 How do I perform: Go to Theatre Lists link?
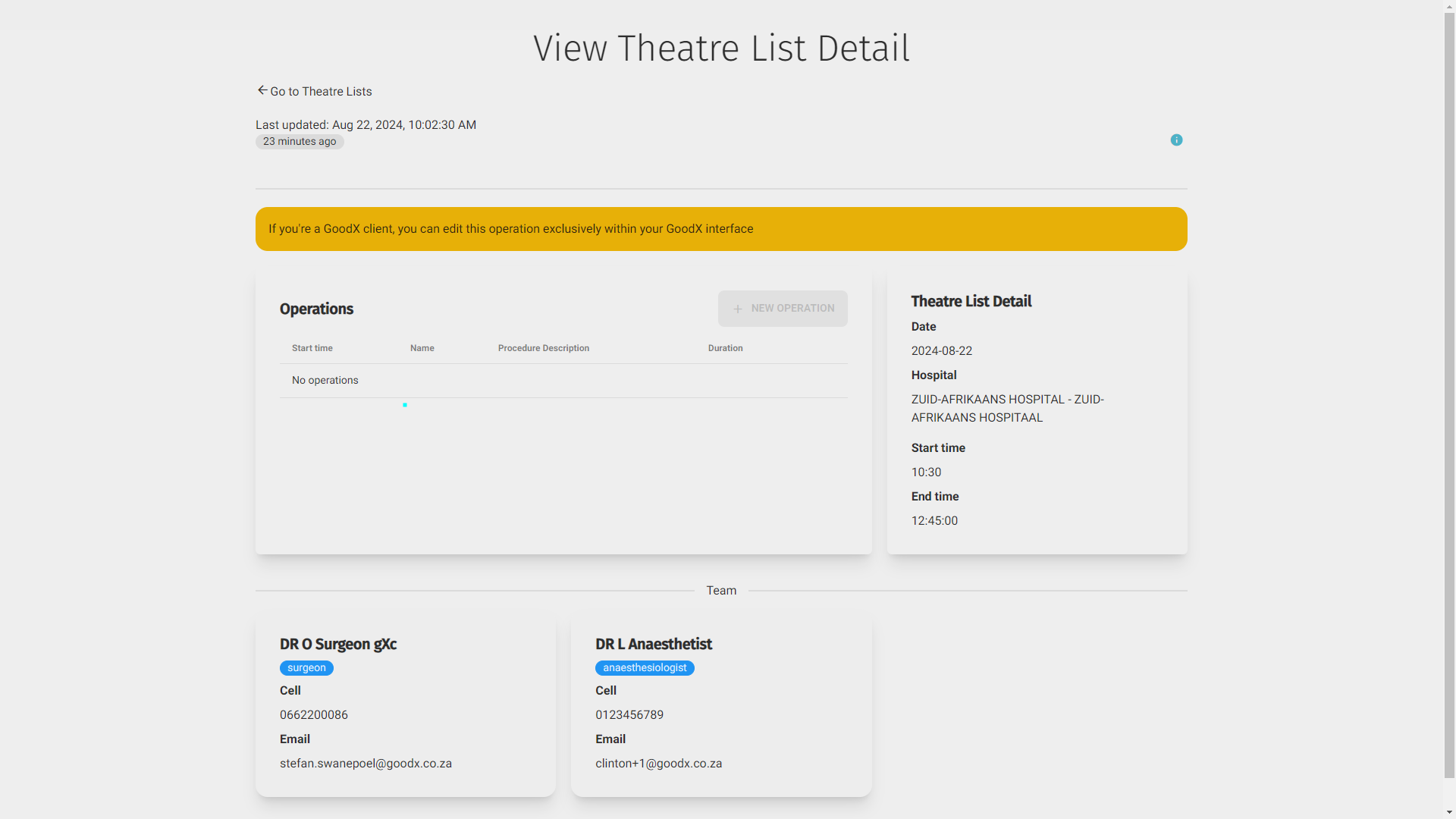(x=314, y=91)
